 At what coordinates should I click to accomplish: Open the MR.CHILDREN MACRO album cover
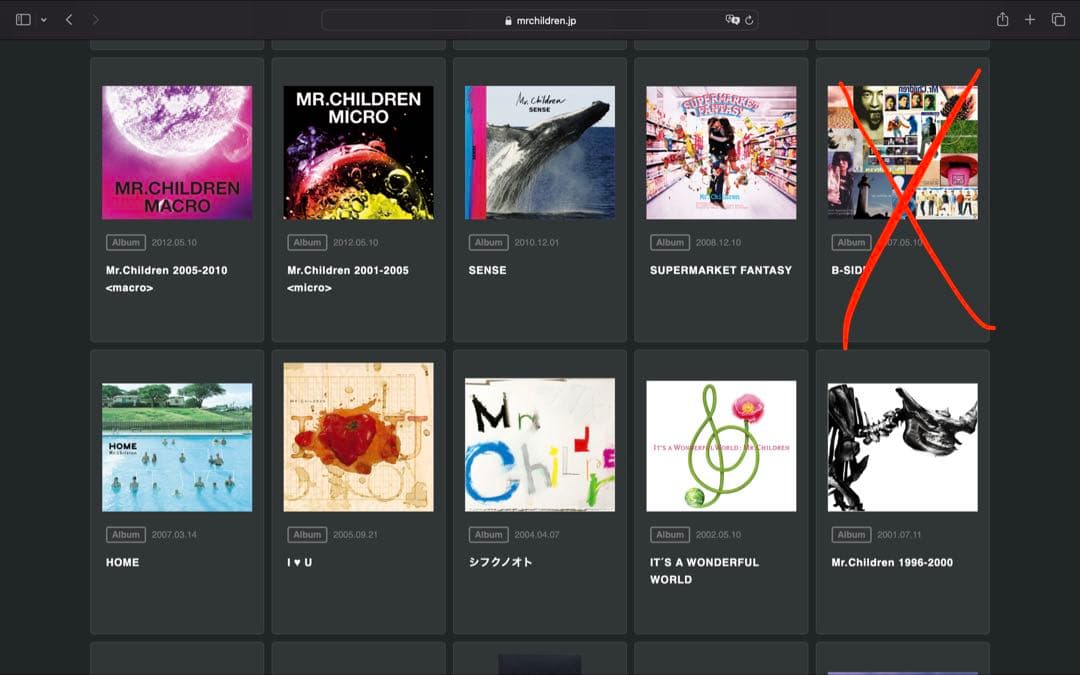pos(177,152)
